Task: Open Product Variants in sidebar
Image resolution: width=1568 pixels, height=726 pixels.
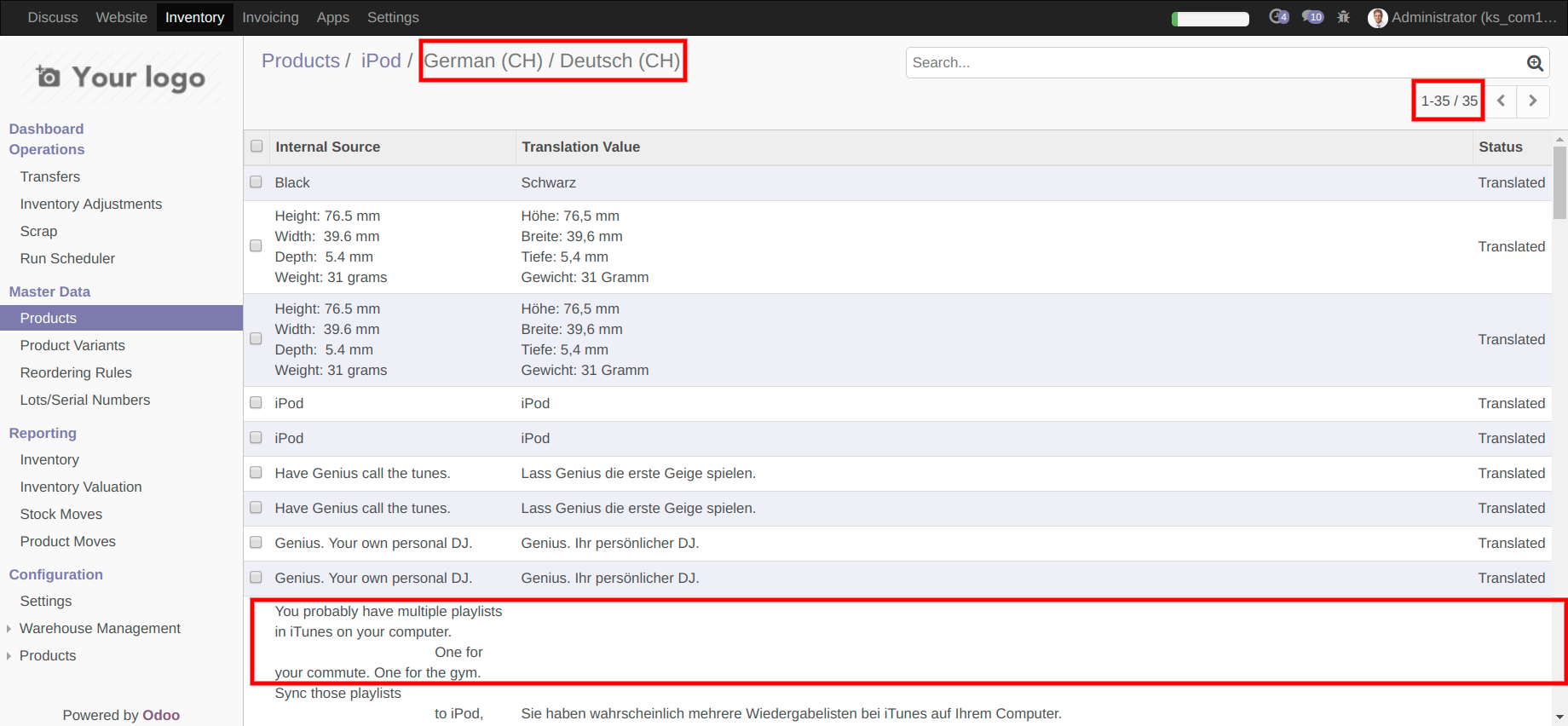Action: [72, 345]
